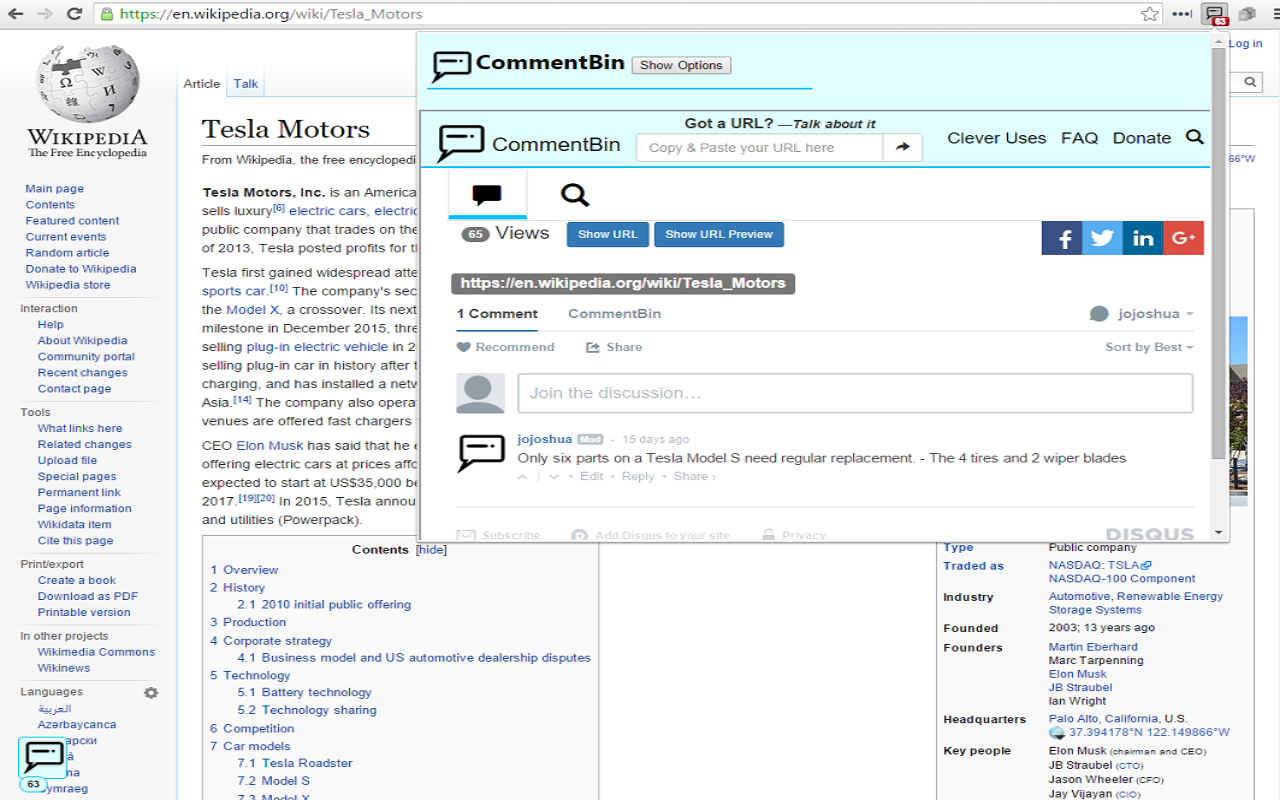The height and width of the screenshot is (800, 1280).
Task: Click Download as PDF
Action: tap(88, 597)
